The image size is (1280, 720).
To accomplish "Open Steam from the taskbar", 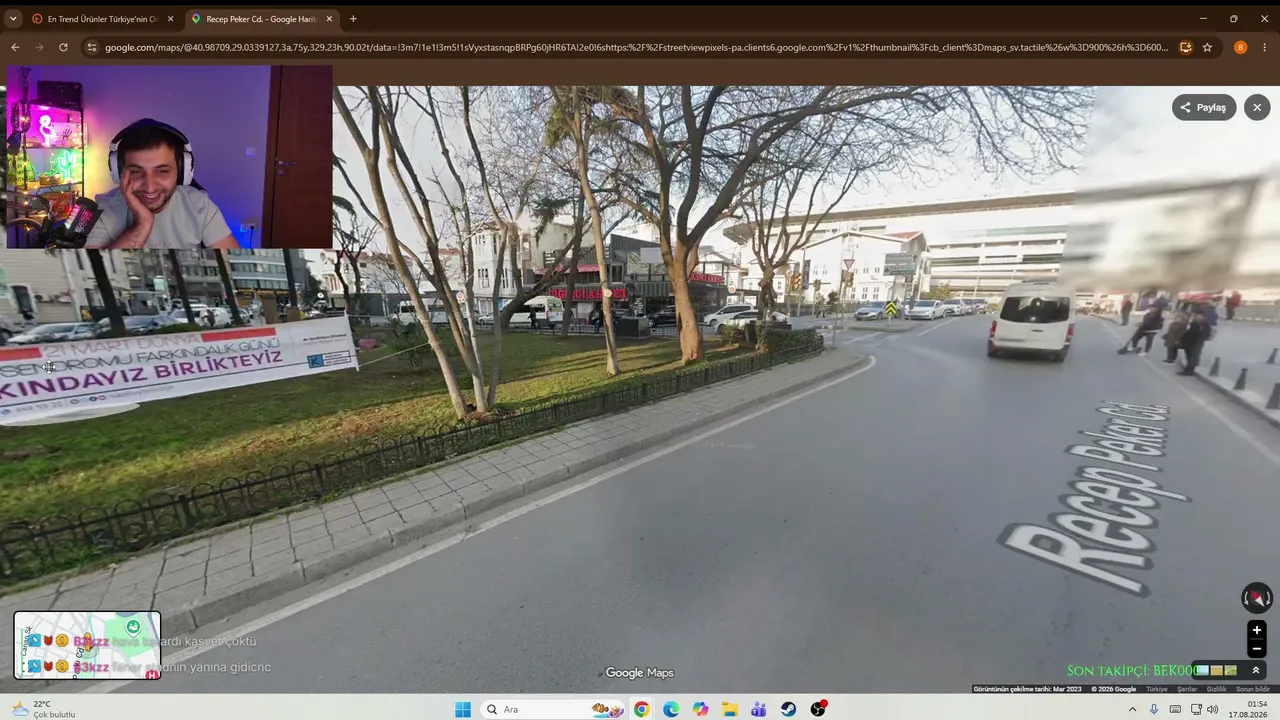I will pos(789,709).
